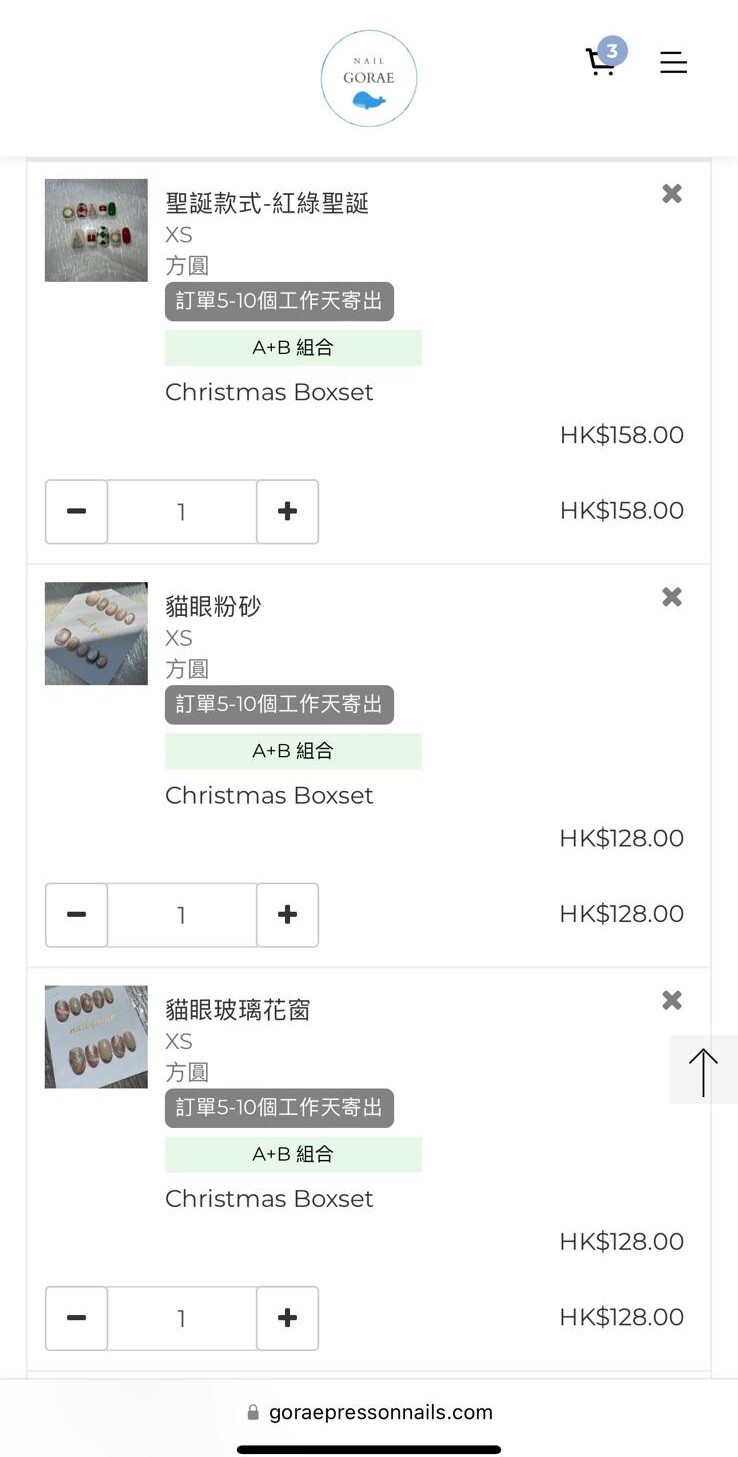Open 聖誕款式-紅綠聖誕 product thumbnail
This screenshot has height=1457, width=738.
[96, 230]
